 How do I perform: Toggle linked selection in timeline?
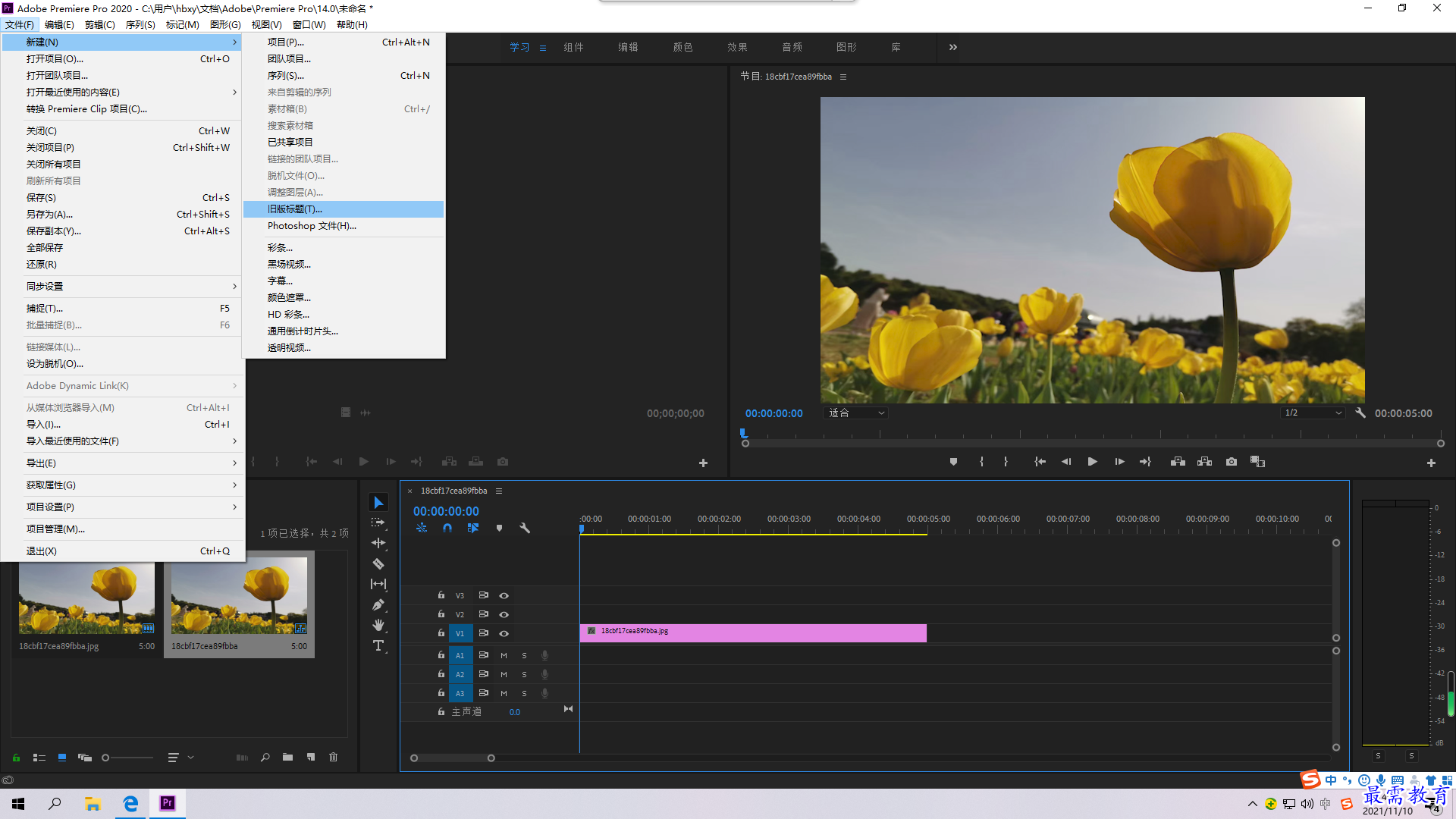473,528
